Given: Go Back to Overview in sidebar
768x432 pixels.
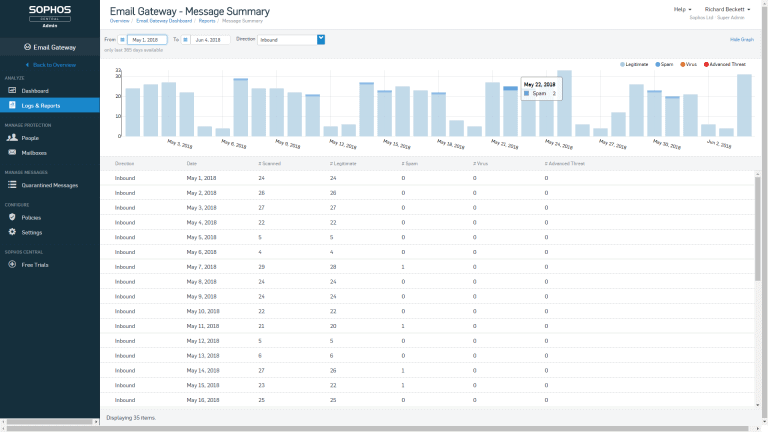Looking at the screenshot, I should click(50, 65).
